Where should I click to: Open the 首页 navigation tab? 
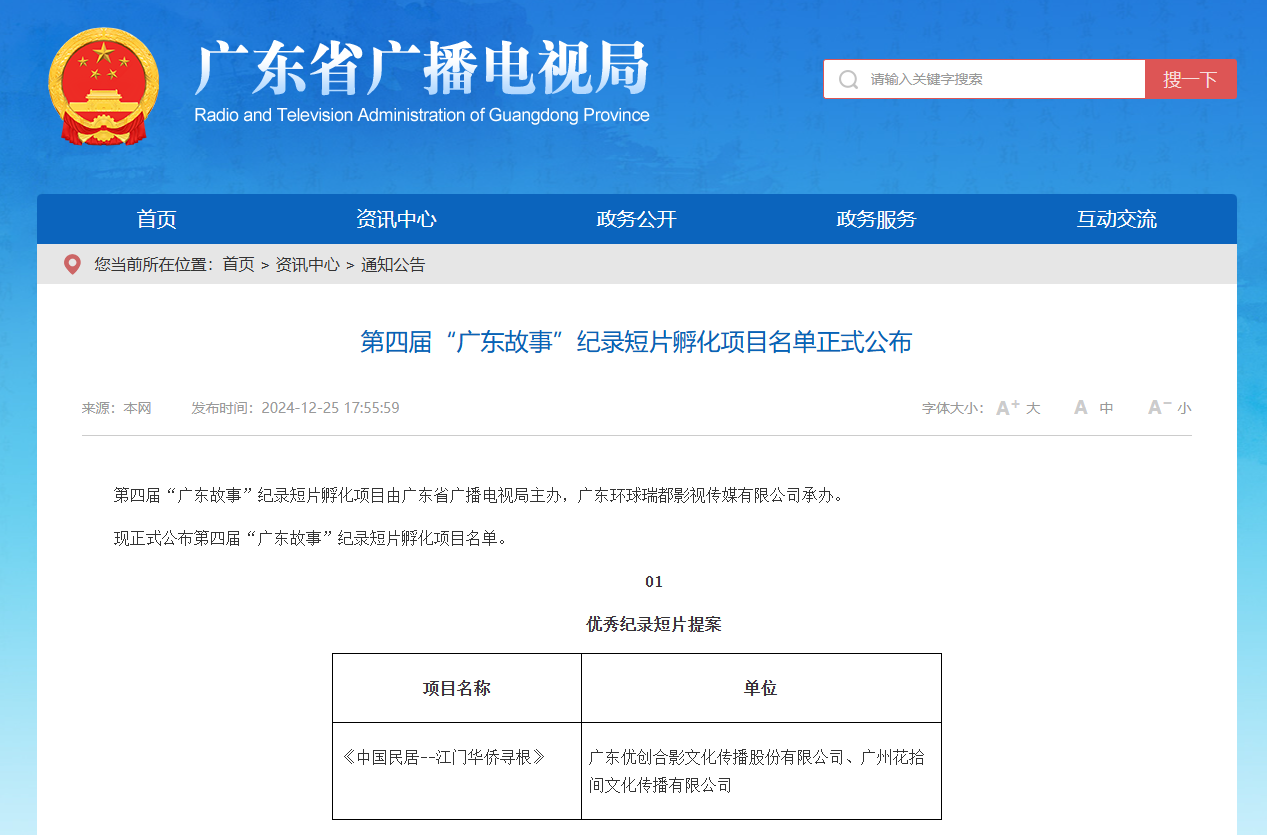coord(157,219)
